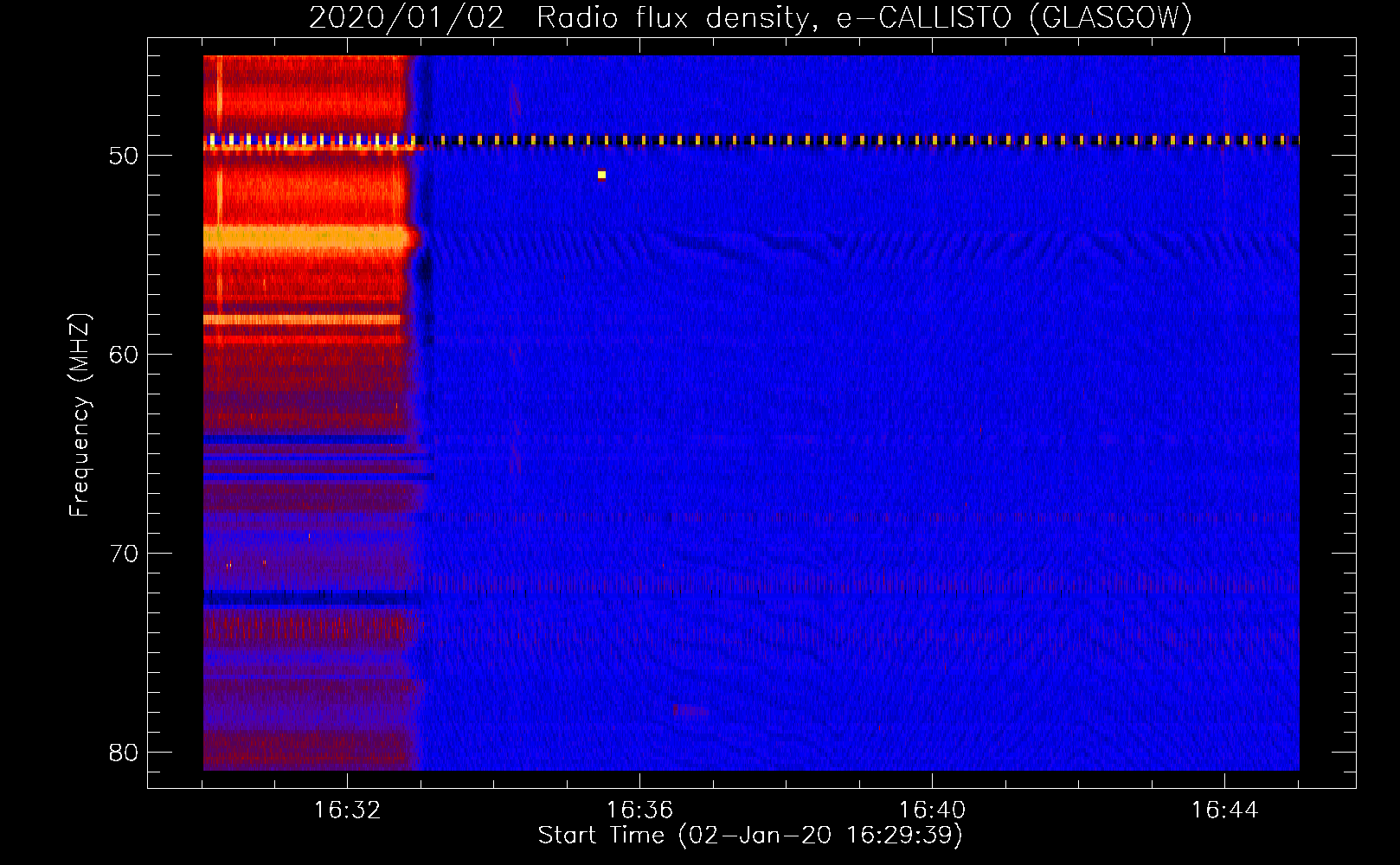Viewport: 1400px width, 865px height.
Task: Click the plot title mentioning e-CALLISTO (GLASGOW)
Action: (750, 17)
